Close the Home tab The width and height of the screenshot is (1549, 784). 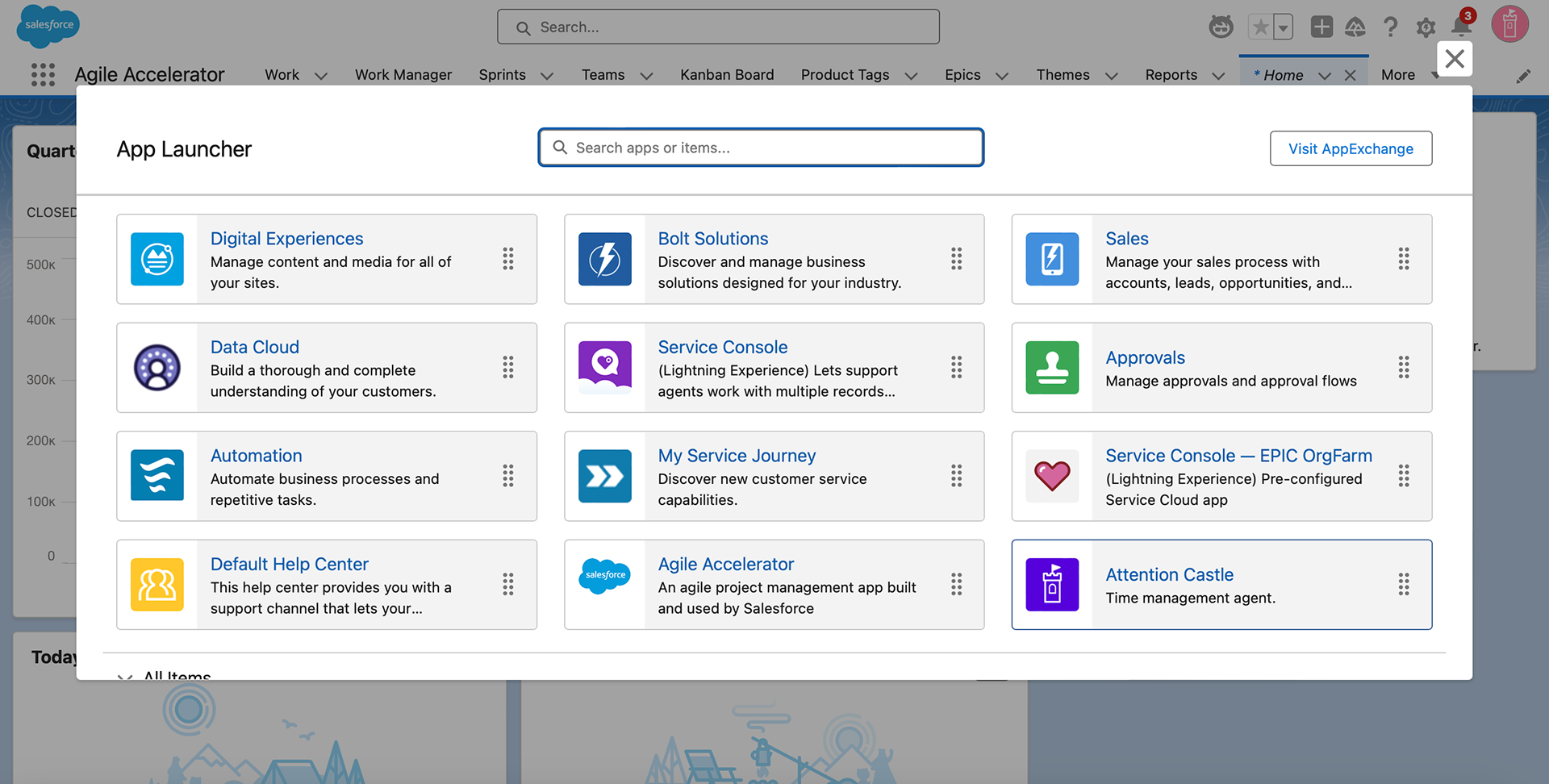click(1350, 76)
